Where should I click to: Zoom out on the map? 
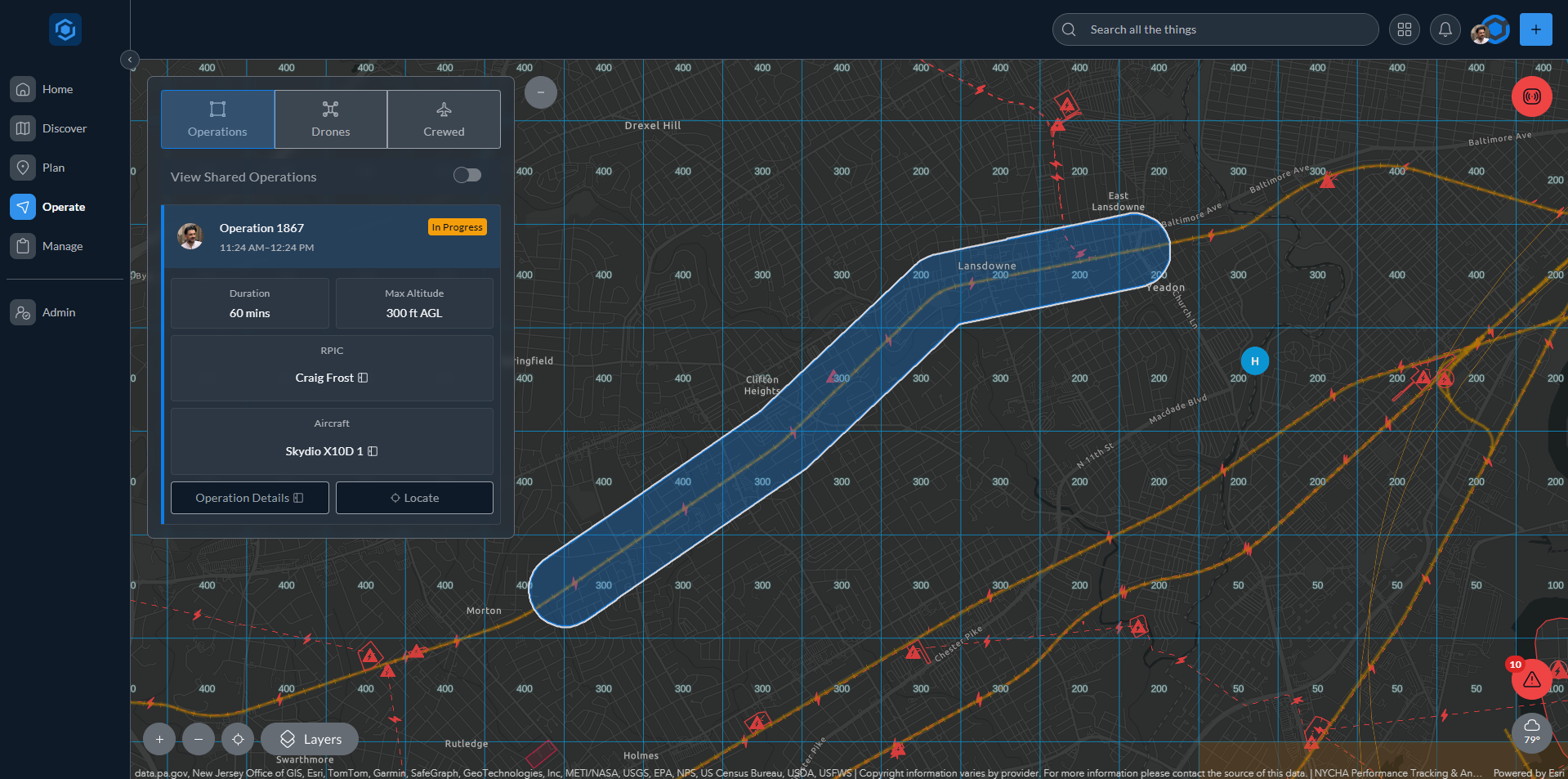coord(199,739)
